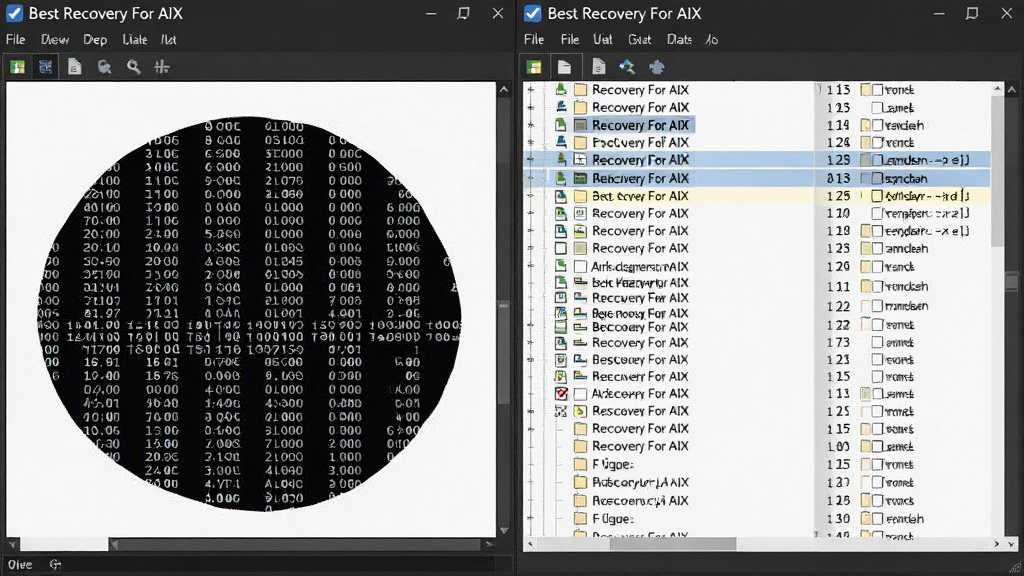Click the green icon beside Arls.degmerstmAIX
The height and width of the screenshot is (576, 1024).
560,266
